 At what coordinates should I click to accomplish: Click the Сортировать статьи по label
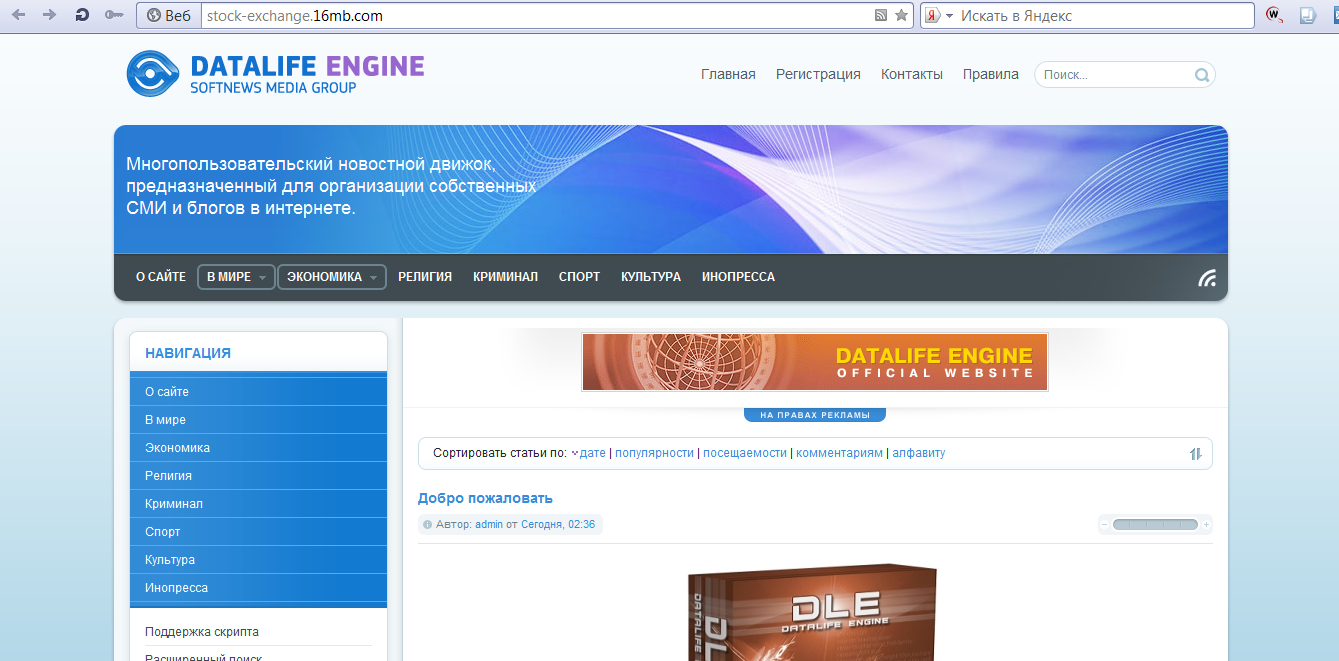pos(500,453)
